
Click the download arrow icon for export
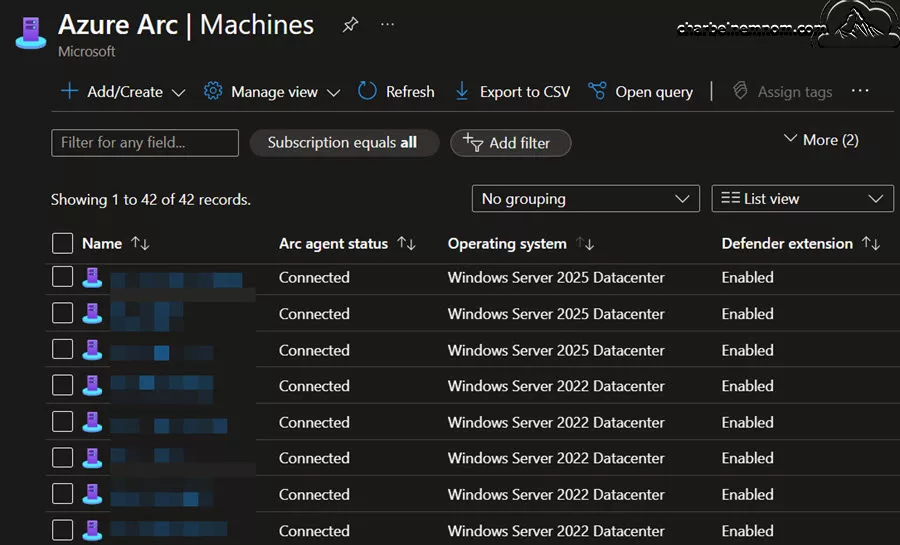click(462, 91)
